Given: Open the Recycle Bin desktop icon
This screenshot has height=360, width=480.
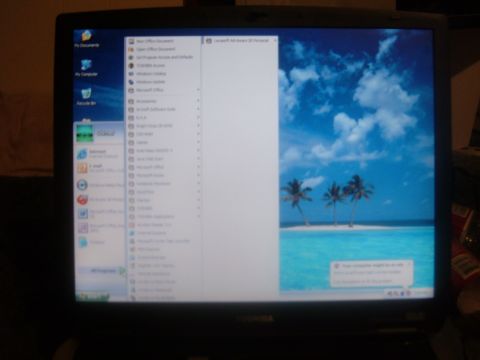Looking at the screenshot, I should (x=86, y=97).
